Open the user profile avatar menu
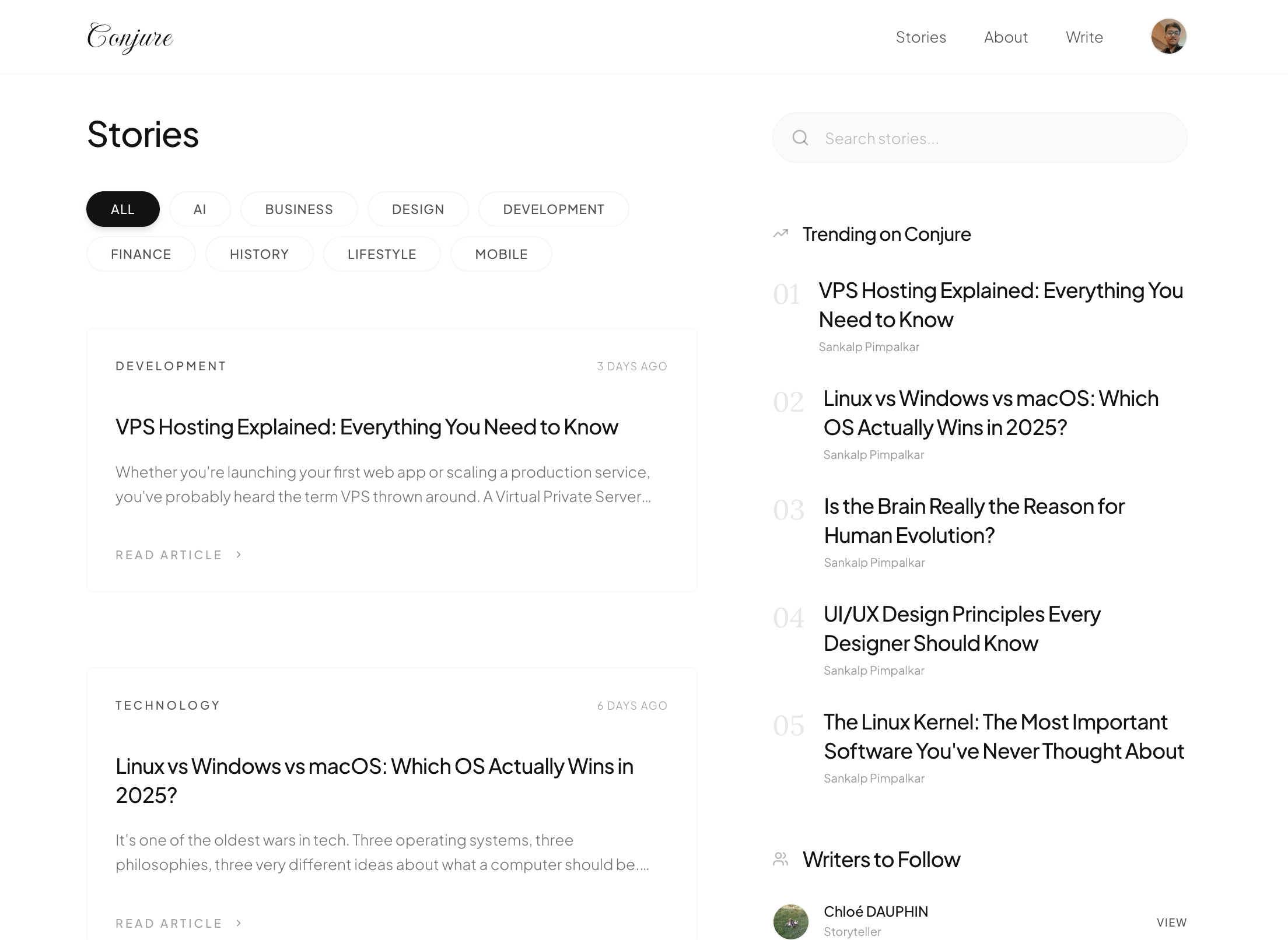This screenshot has height=940, width=1288. 1168,36
